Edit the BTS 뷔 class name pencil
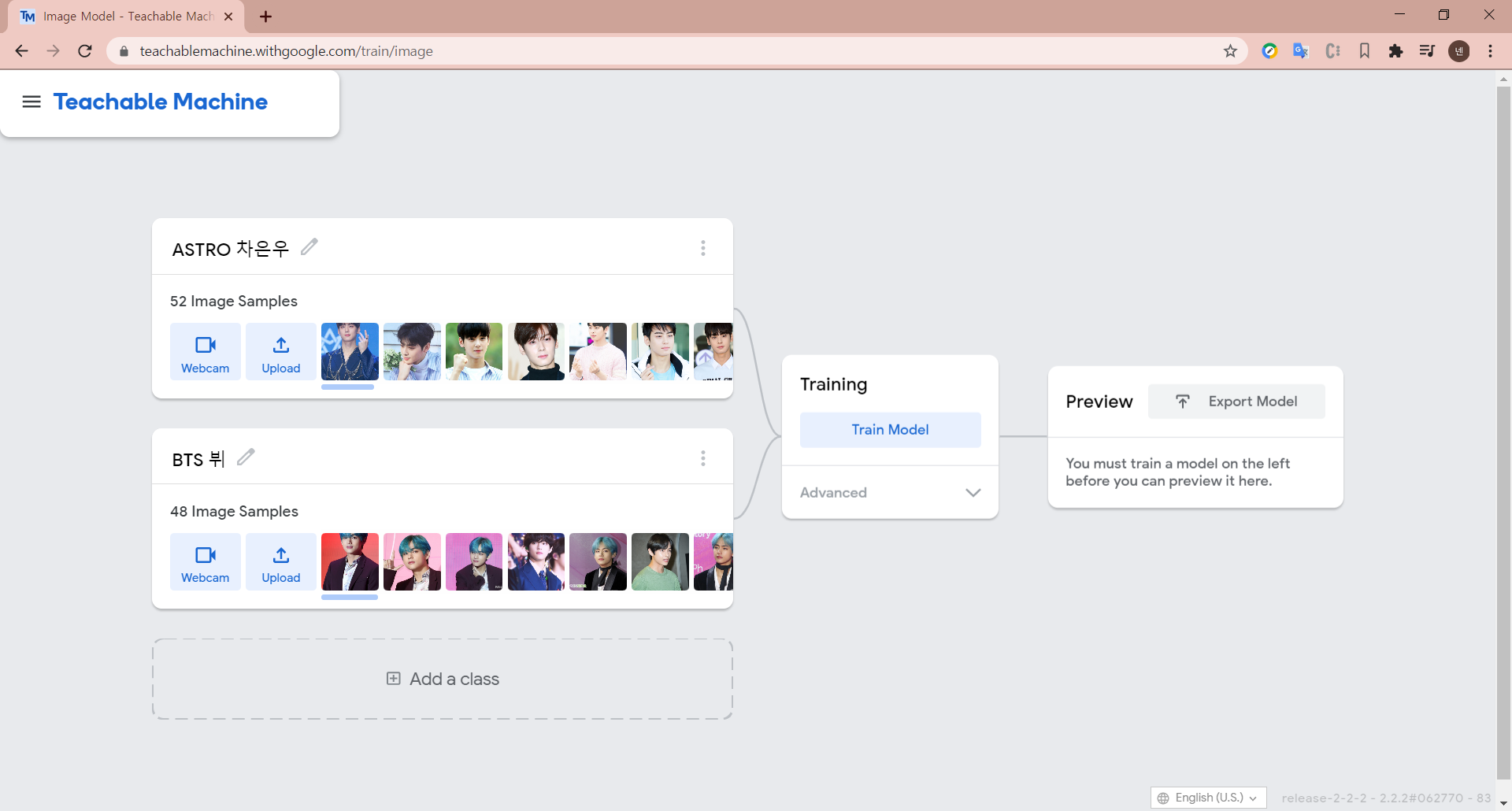The image size is (1512, 811). click(x=246, y=457)
